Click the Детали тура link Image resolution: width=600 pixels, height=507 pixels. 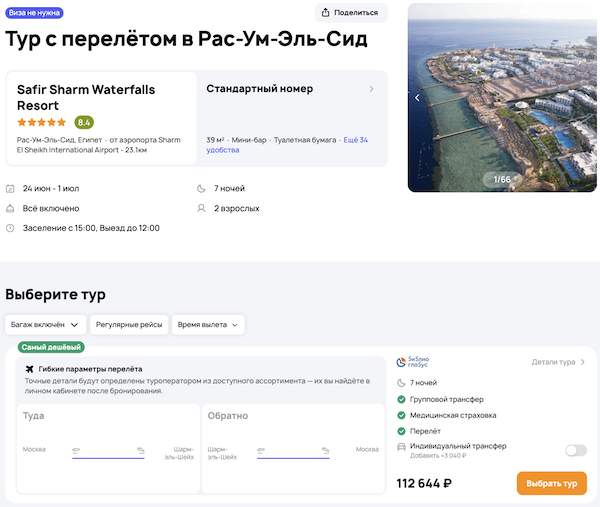(x=558, y=362)
